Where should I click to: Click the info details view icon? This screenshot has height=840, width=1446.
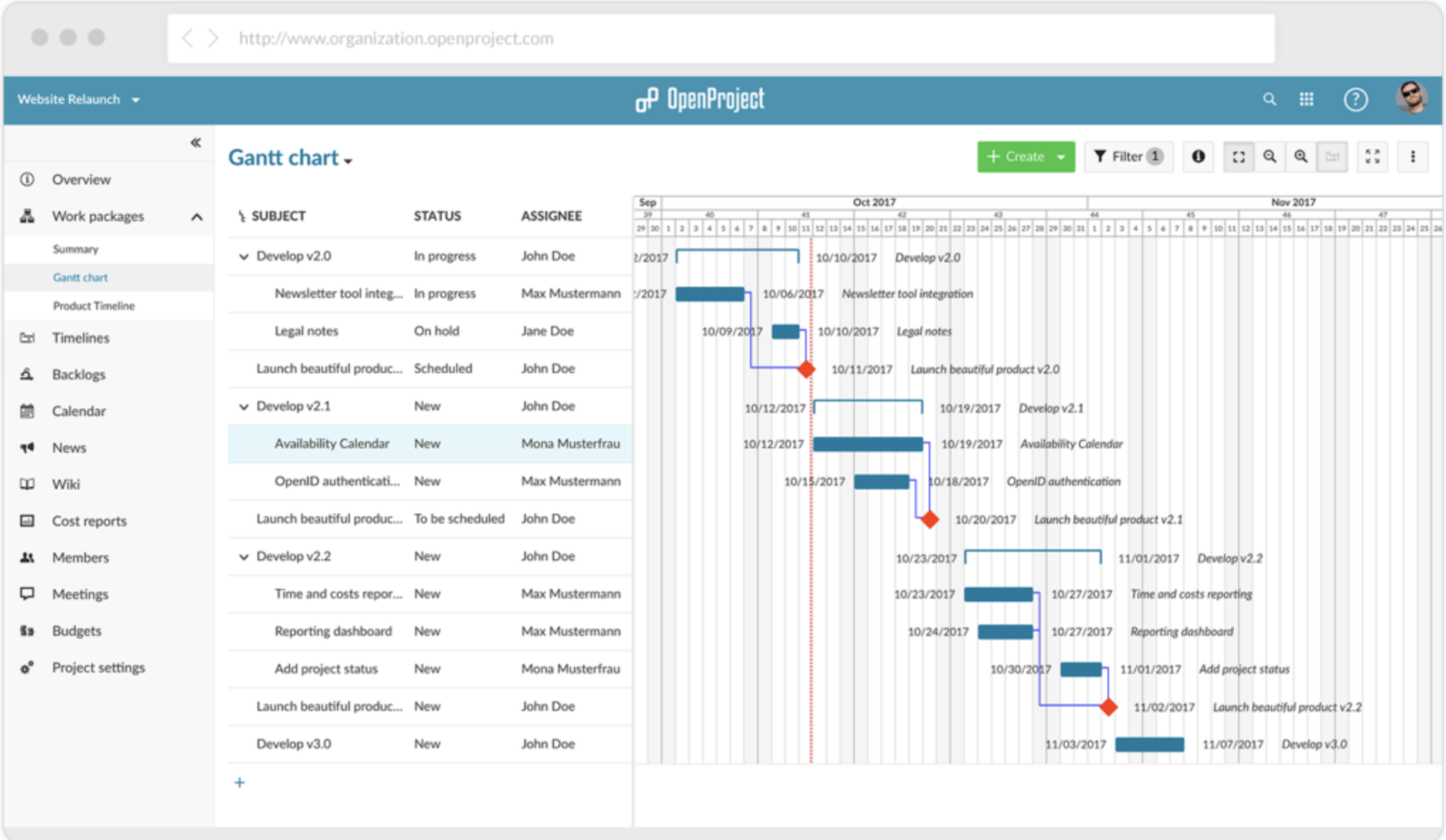pos(1198,156)
